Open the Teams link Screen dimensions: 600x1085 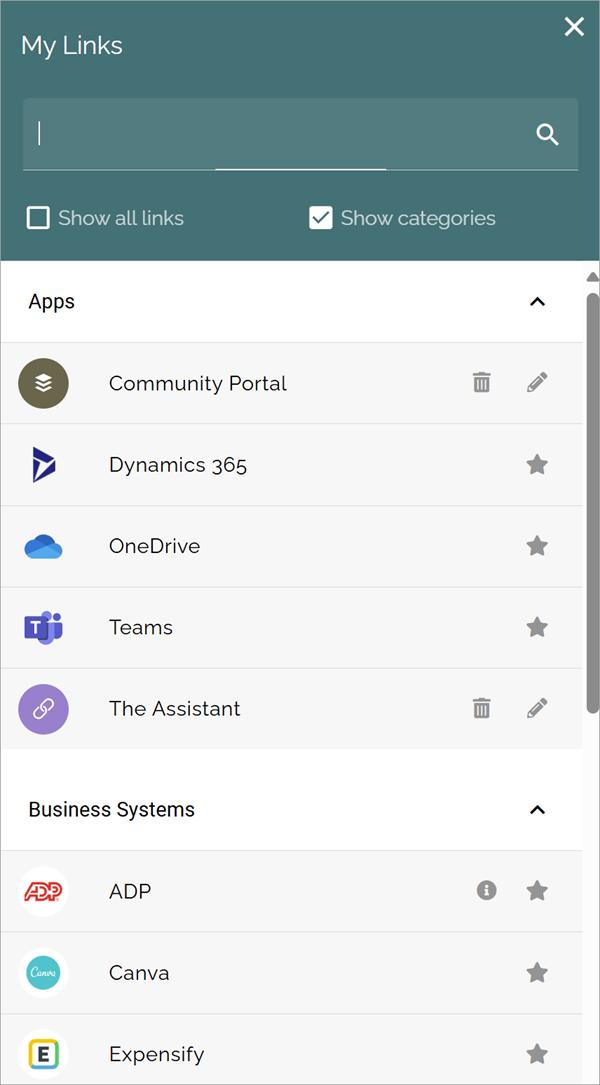click(x=140, y=628)
